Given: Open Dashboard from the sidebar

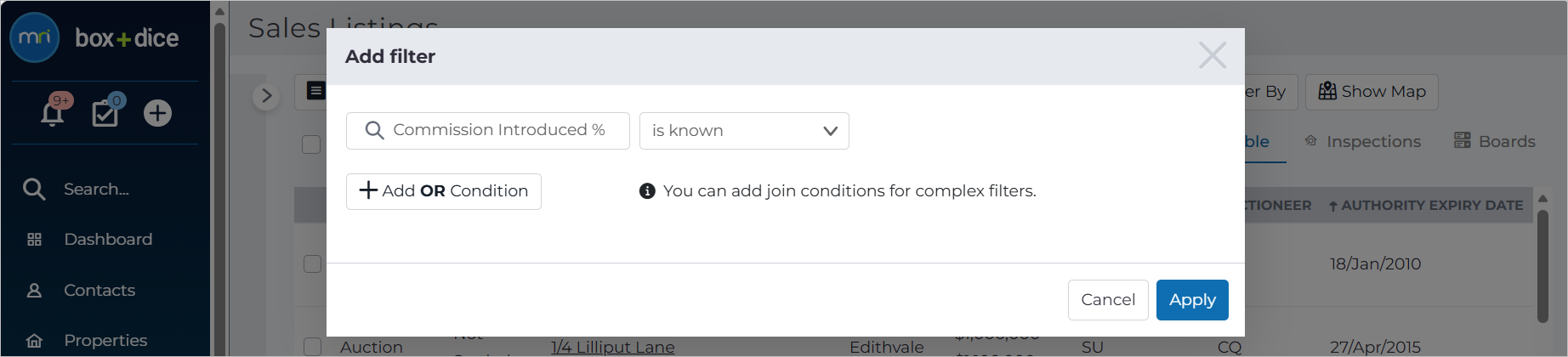Looking at the screenshot, I should click(x=108, y=240).
